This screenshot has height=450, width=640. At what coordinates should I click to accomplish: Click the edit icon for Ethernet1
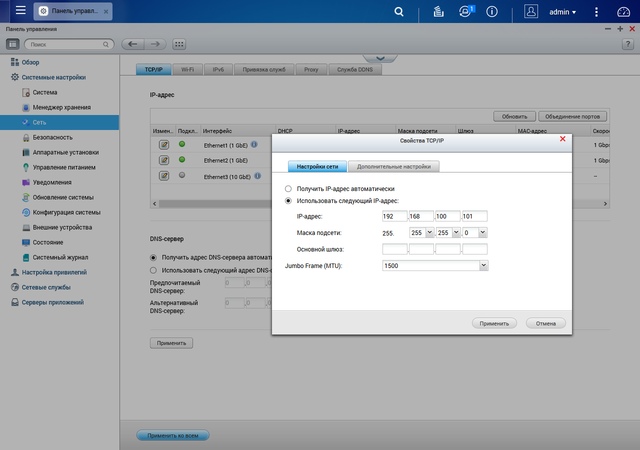163,145
